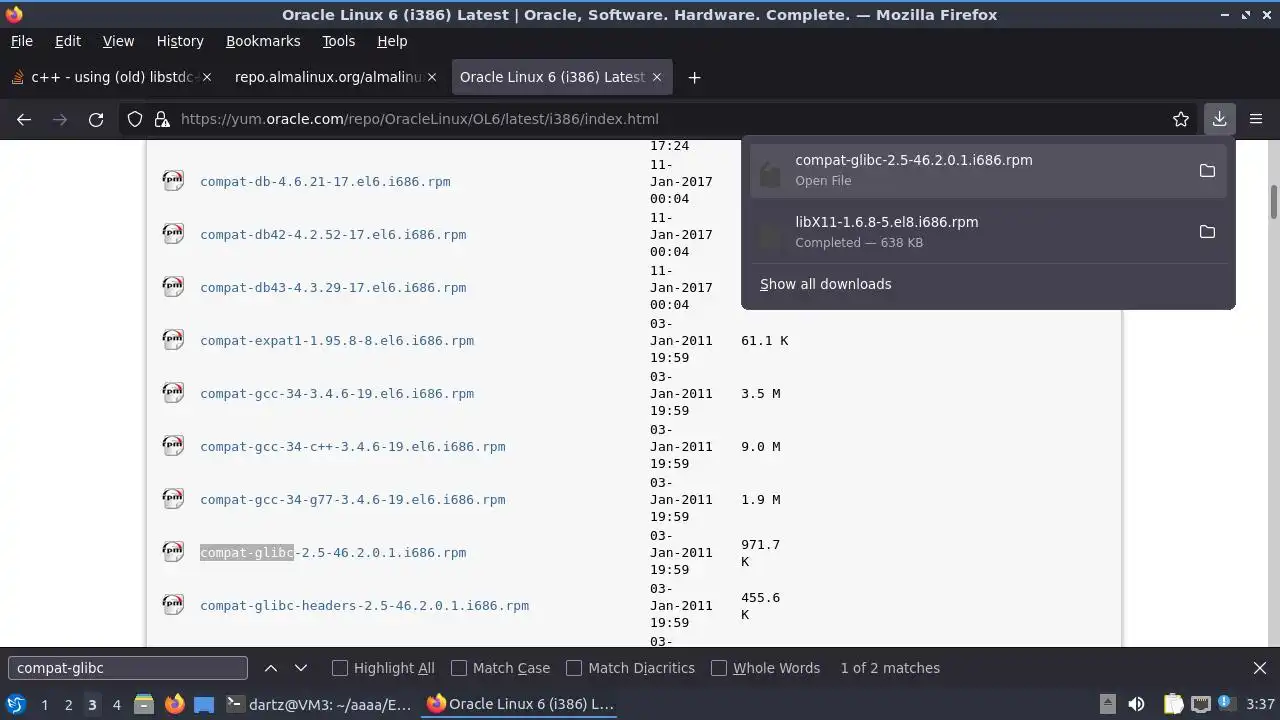The height and width of the screenshot is (720, 1280).
Task: Enable Whole Words checkbox
Action: pos(719,668)
